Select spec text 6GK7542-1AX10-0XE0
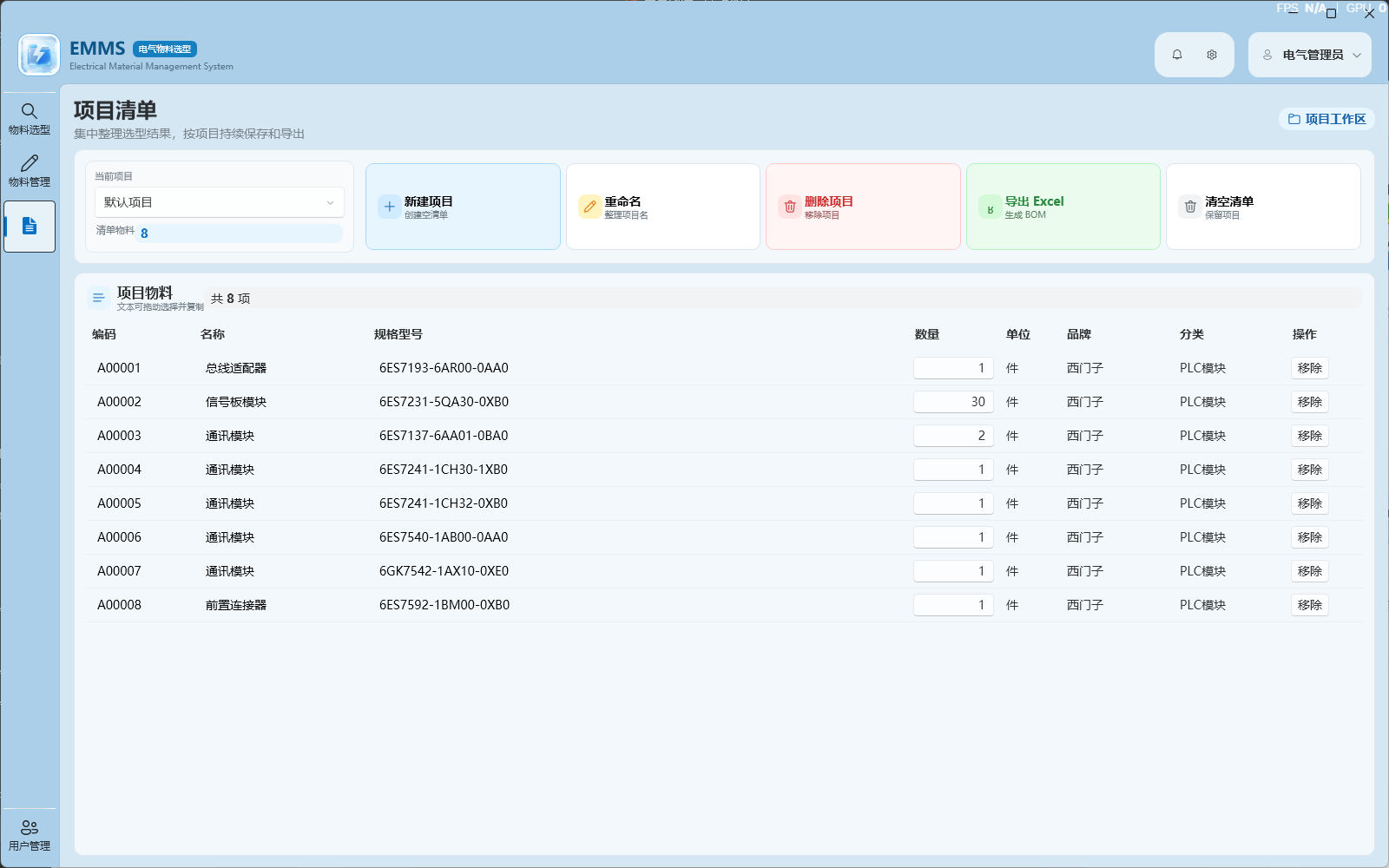 tap(444, 571)
